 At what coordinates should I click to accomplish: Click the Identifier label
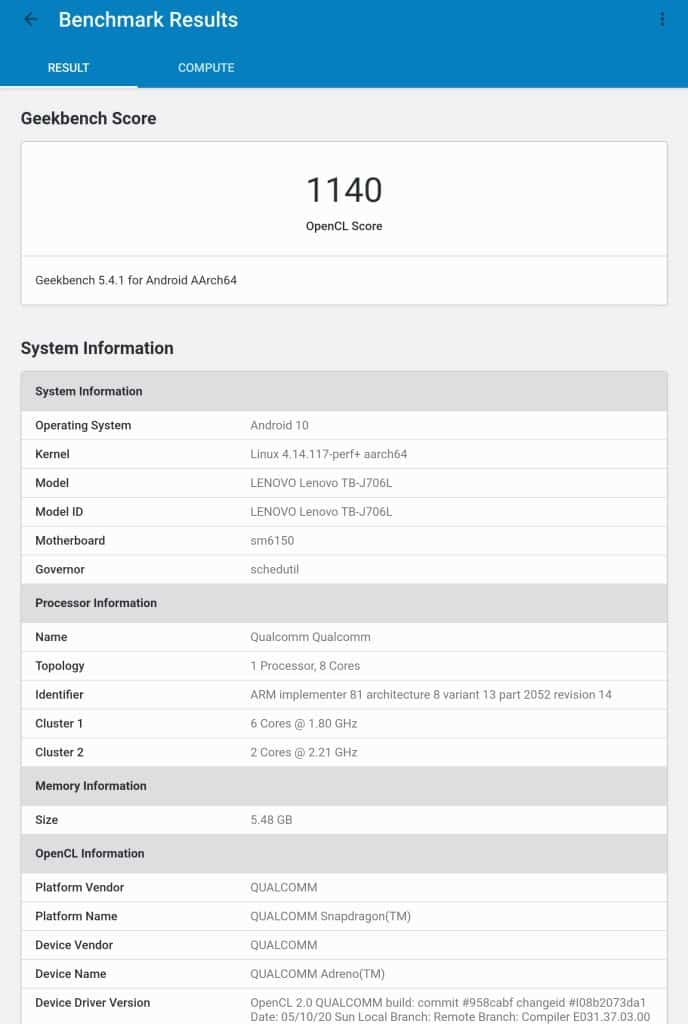[x=59, y=694]
